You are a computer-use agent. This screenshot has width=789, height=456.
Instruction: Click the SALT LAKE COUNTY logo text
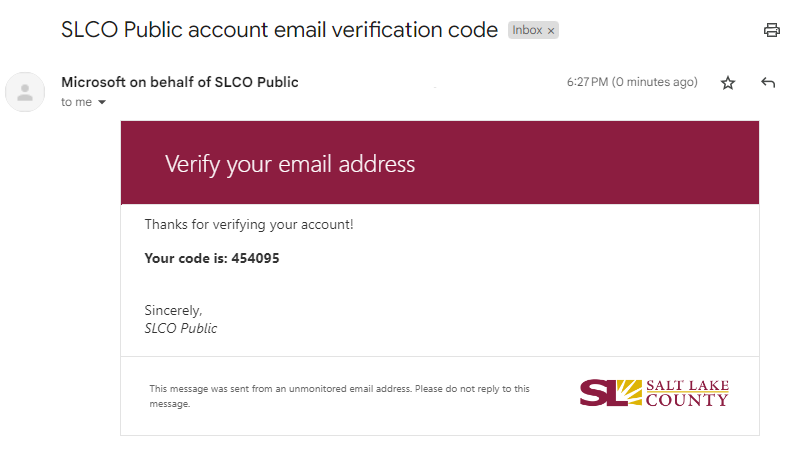(687, 393)
